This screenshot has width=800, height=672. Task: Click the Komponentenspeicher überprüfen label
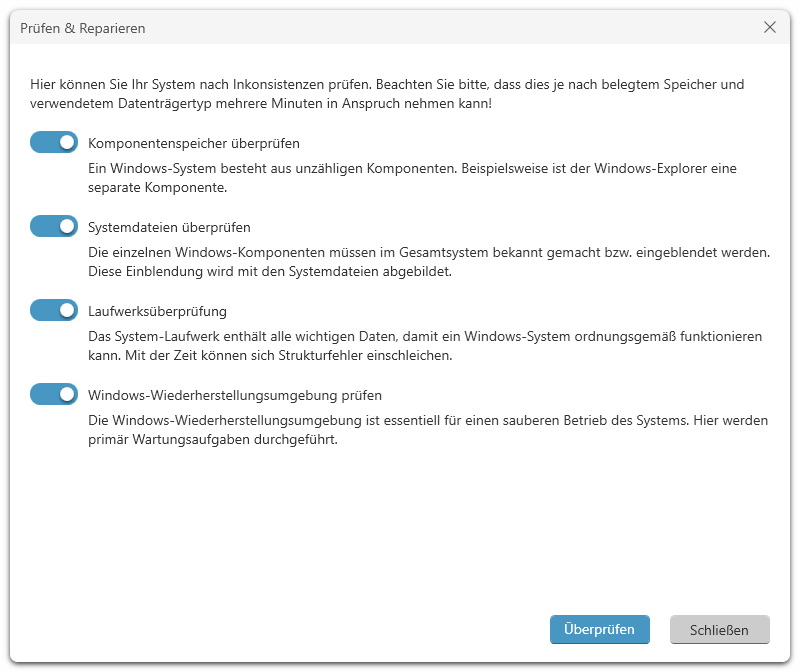194,143
